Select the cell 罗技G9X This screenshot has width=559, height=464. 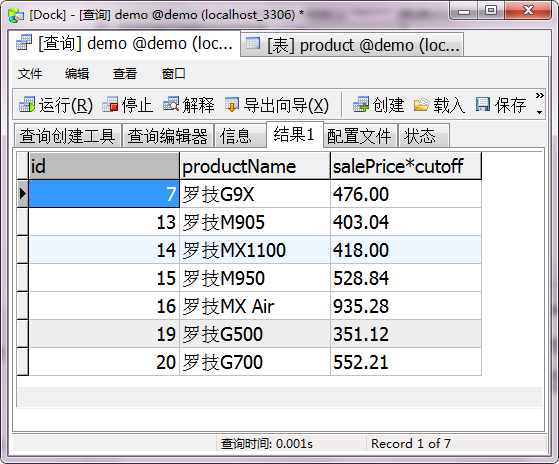click(x=255, y=194)
